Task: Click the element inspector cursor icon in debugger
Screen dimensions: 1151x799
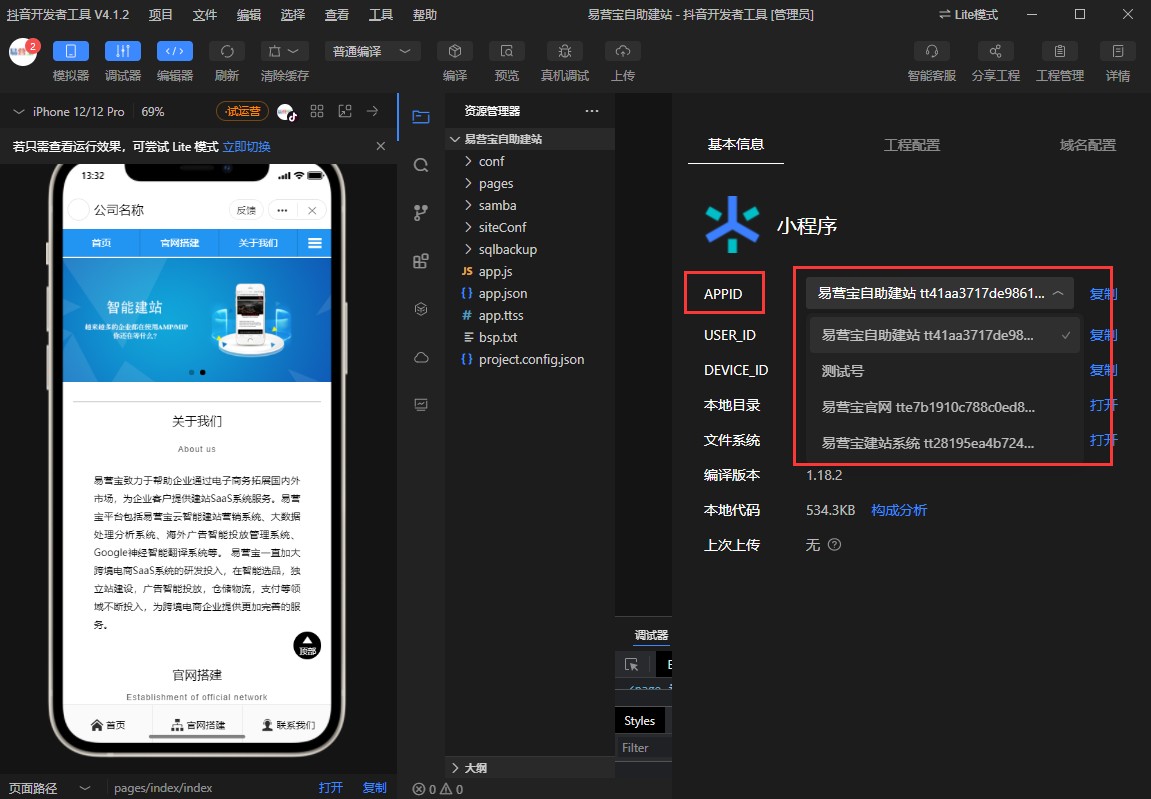Action: click(631, 664)
